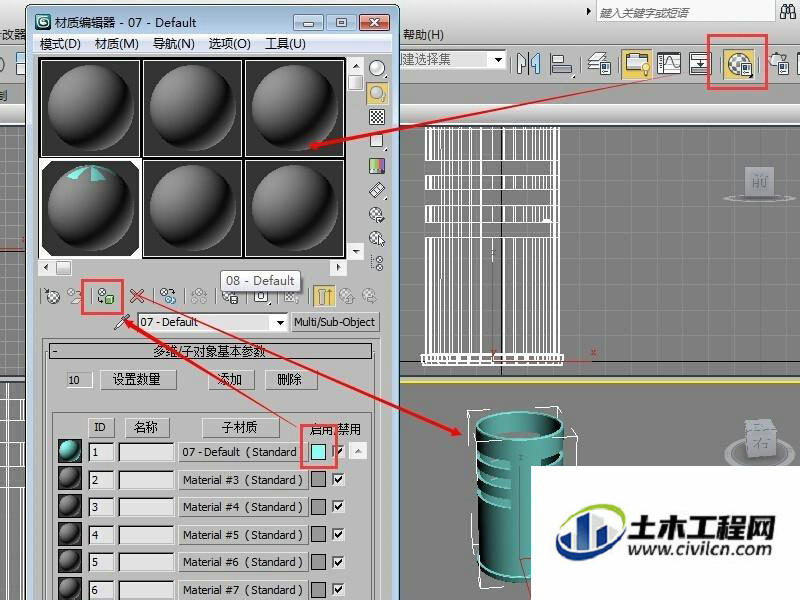800x600 pixels.
Task: Open the 材质(M) menu
Action: point(117,44)
